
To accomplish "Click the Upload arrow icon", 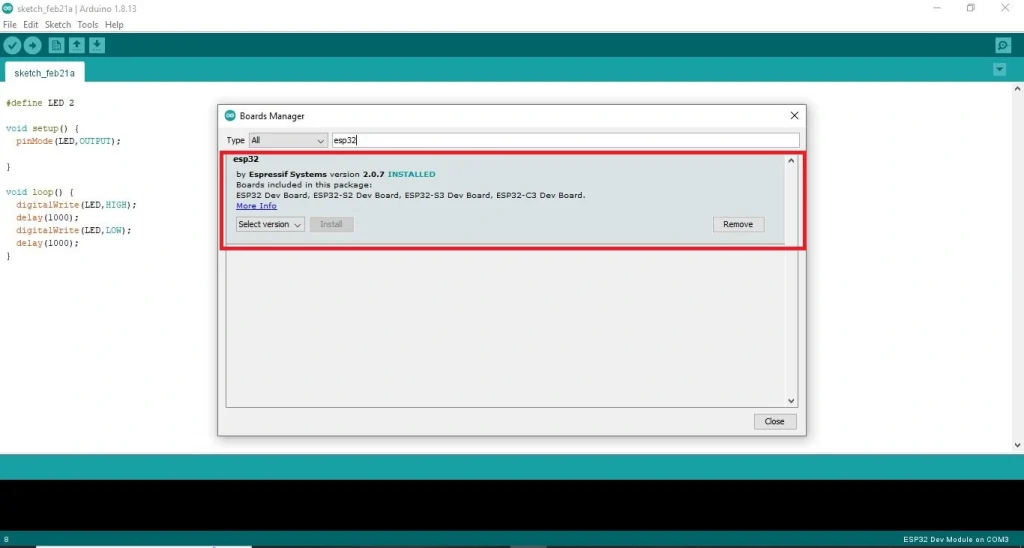I will tap(32, 46).
